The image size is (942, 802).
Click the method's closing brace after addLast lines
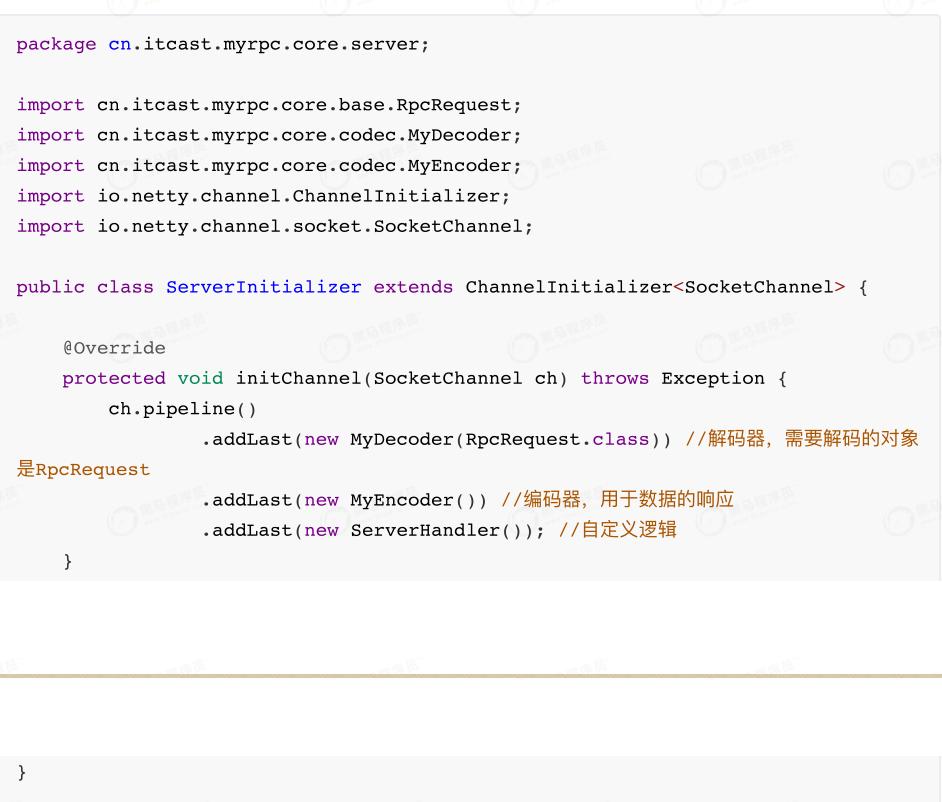pos(68,561)
